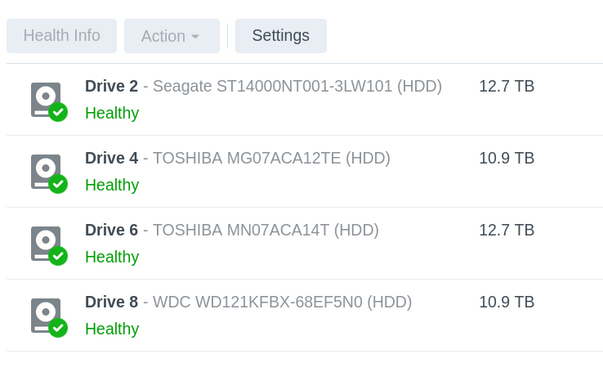Click the Drive 2 hard disk icon
This screenshot has height=381, width=603.
pos(46,100)
